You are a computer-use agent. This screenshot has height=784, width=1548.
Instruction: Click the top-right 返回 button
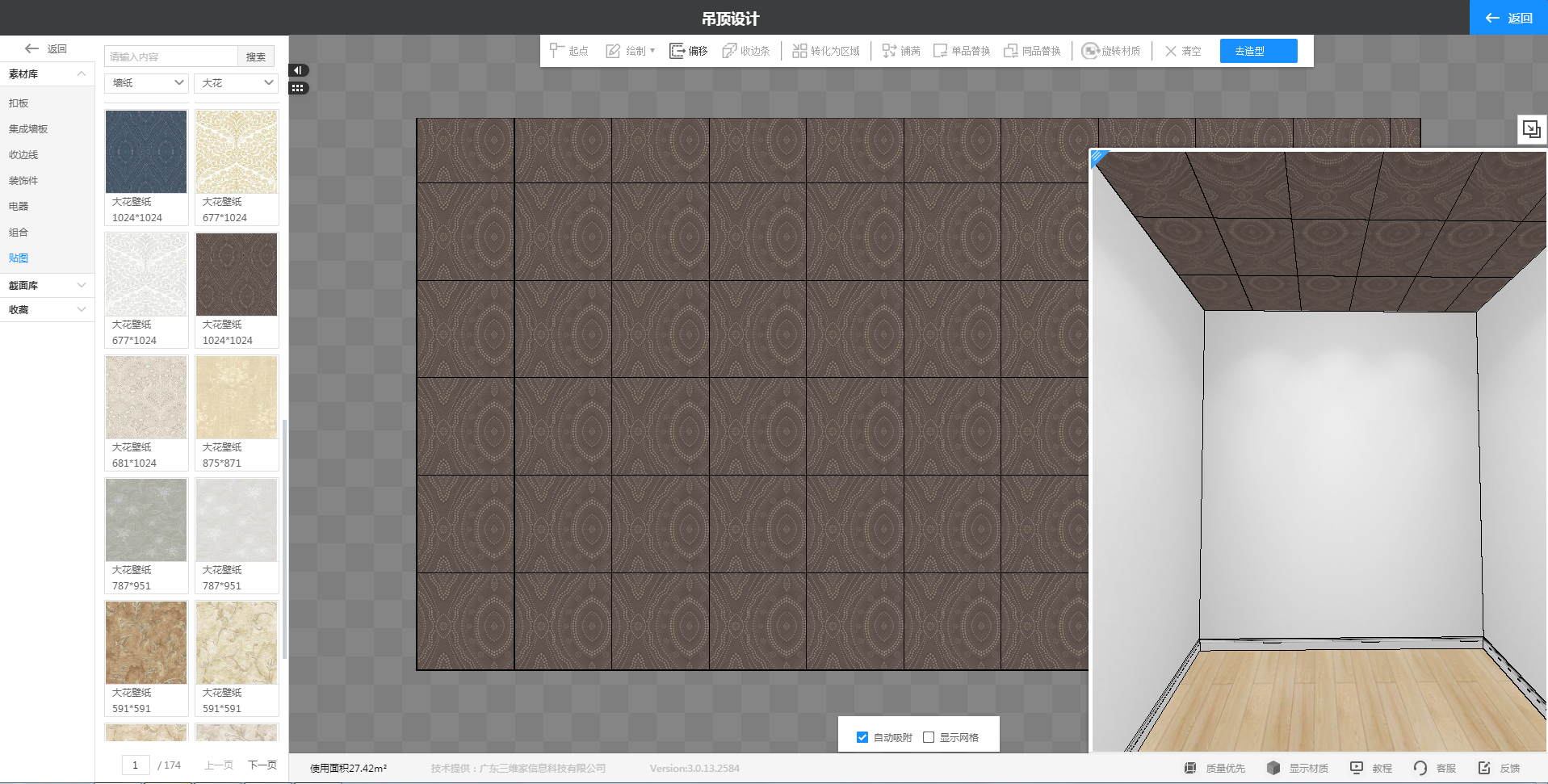point(1508,18)
